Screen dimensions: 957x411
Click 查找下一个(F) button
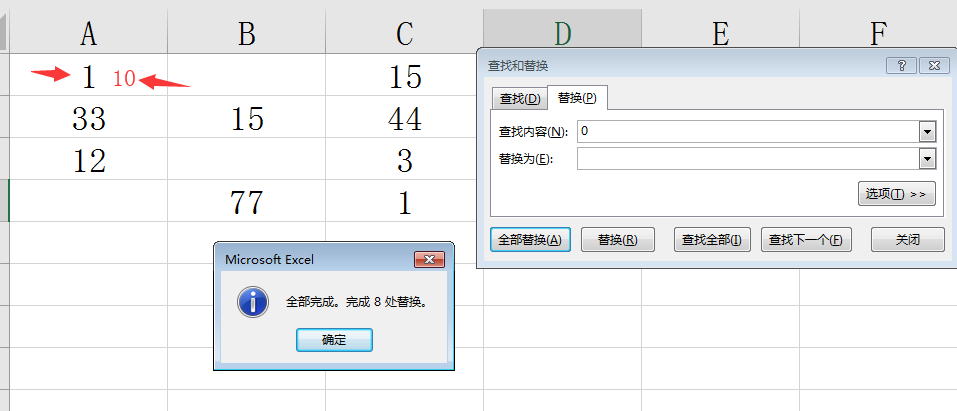(805, 240)
